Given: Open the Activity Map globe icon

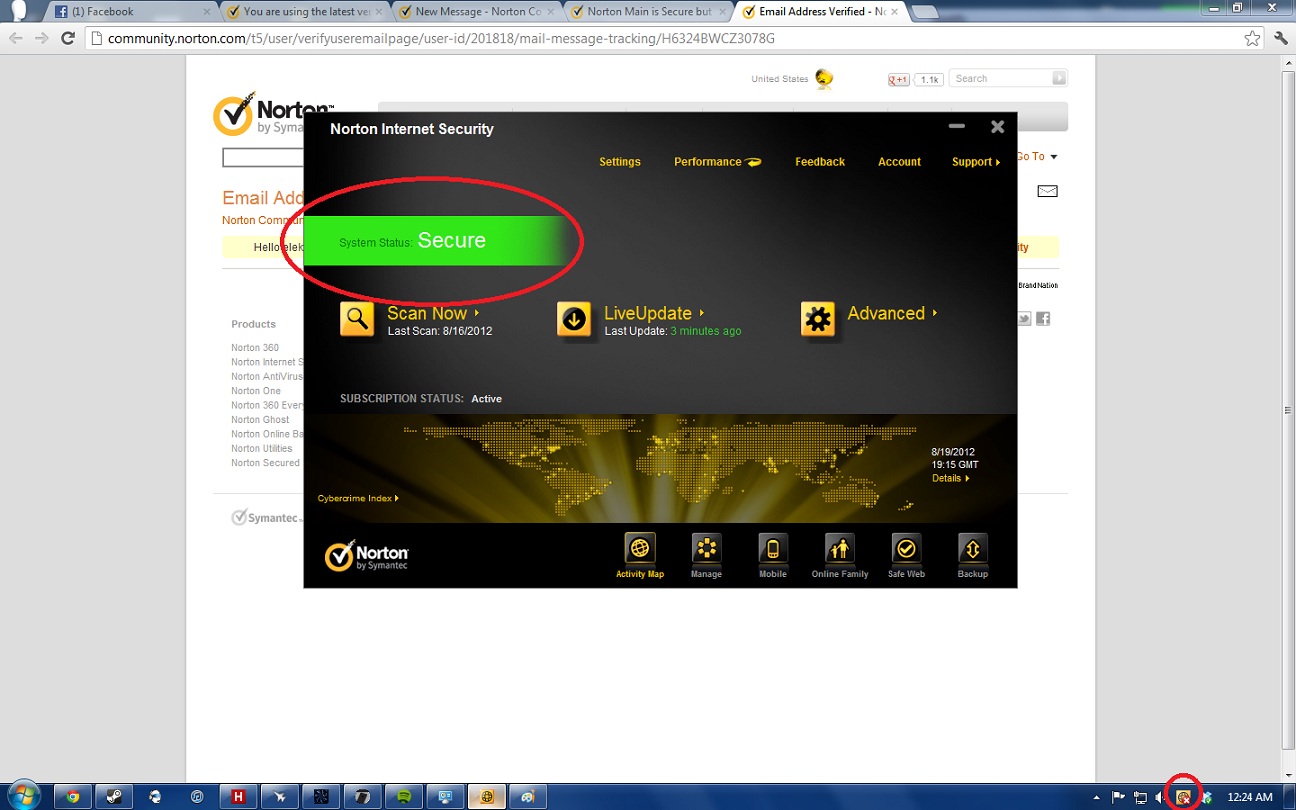Looking at the screenshot, I should click(x=640, y=549).
